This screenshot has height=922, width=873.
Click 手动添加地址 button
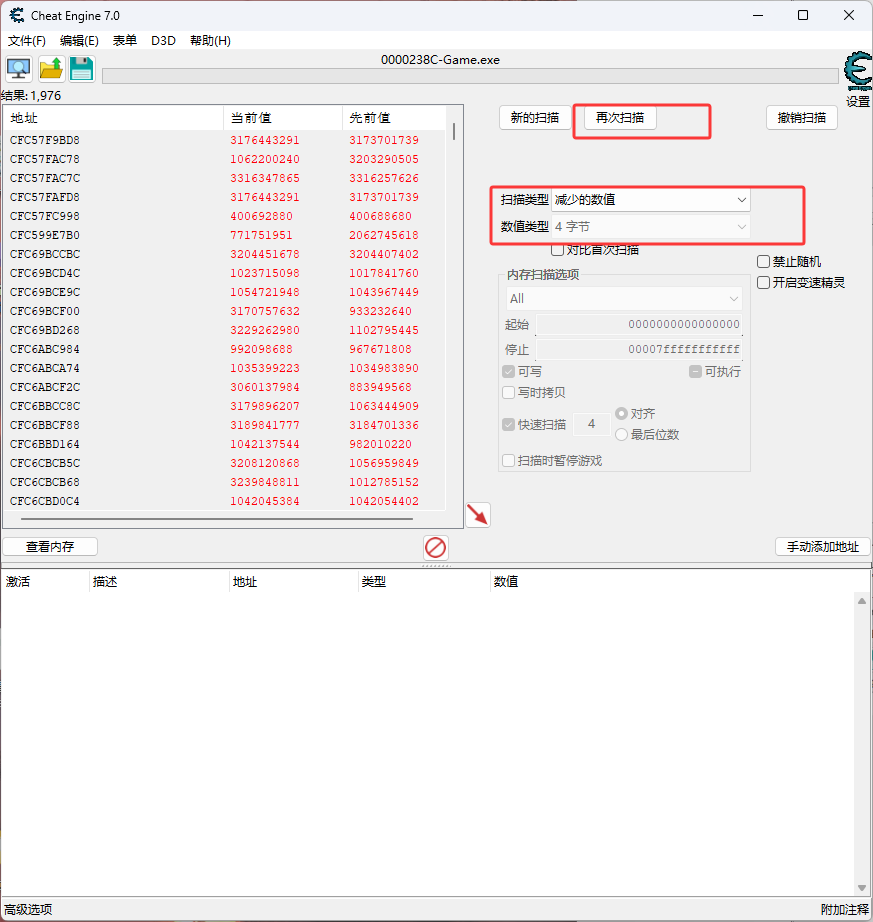coord(822,547)
